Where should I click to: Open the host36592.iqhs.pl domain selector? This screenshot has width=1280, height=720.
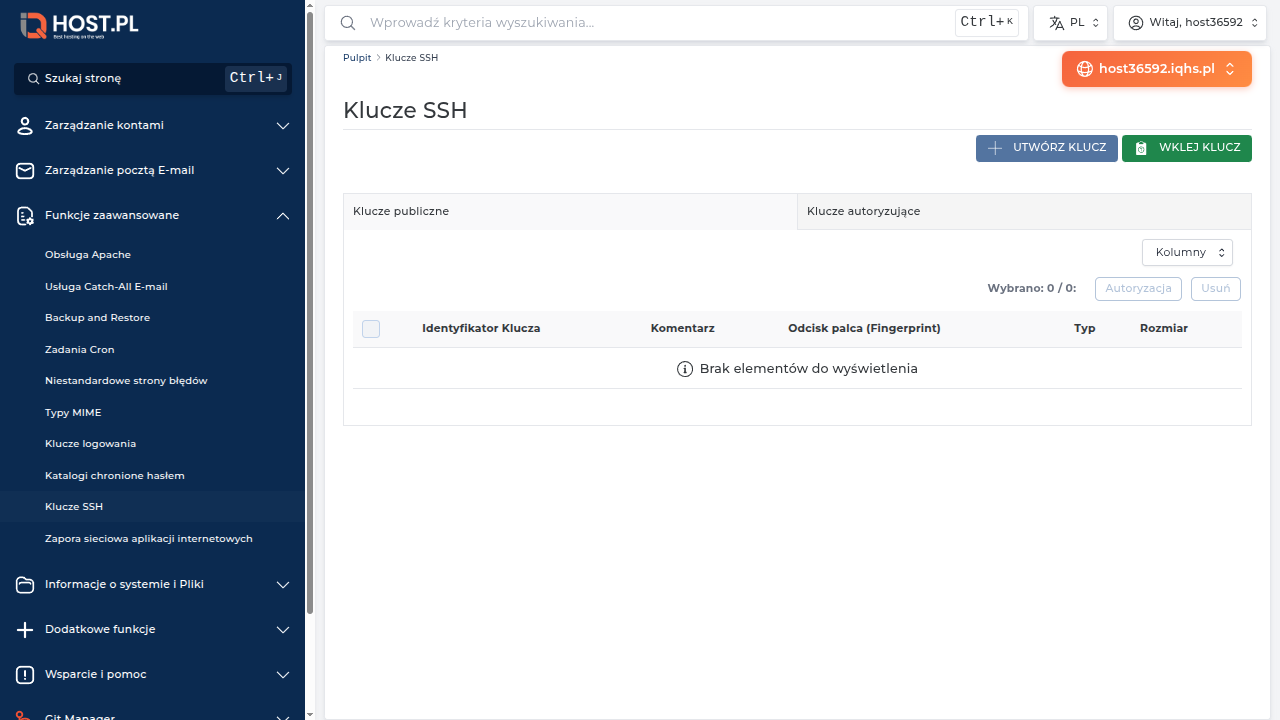click(1157, 69)
